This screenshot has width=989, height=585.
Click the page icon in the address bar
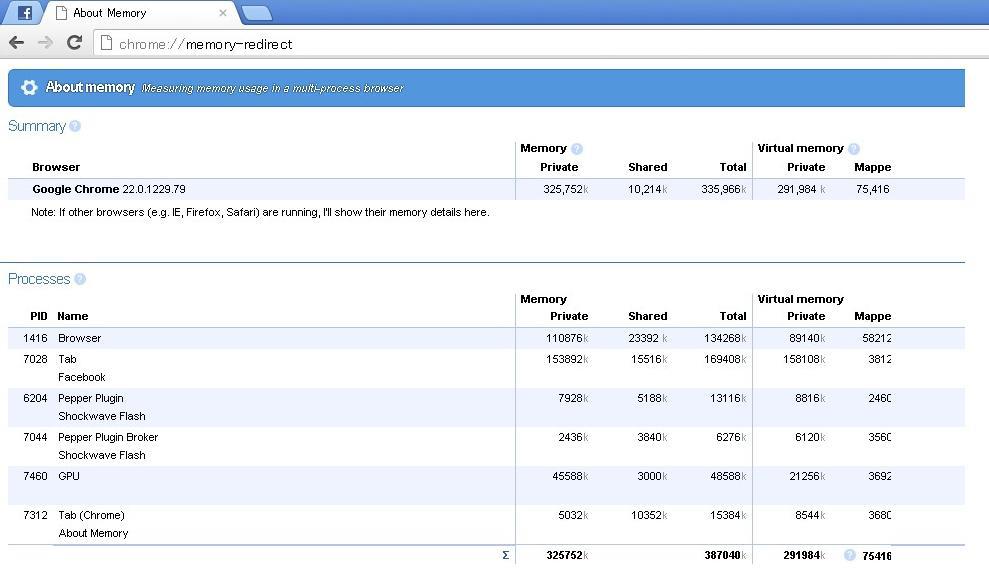[106, 43]
